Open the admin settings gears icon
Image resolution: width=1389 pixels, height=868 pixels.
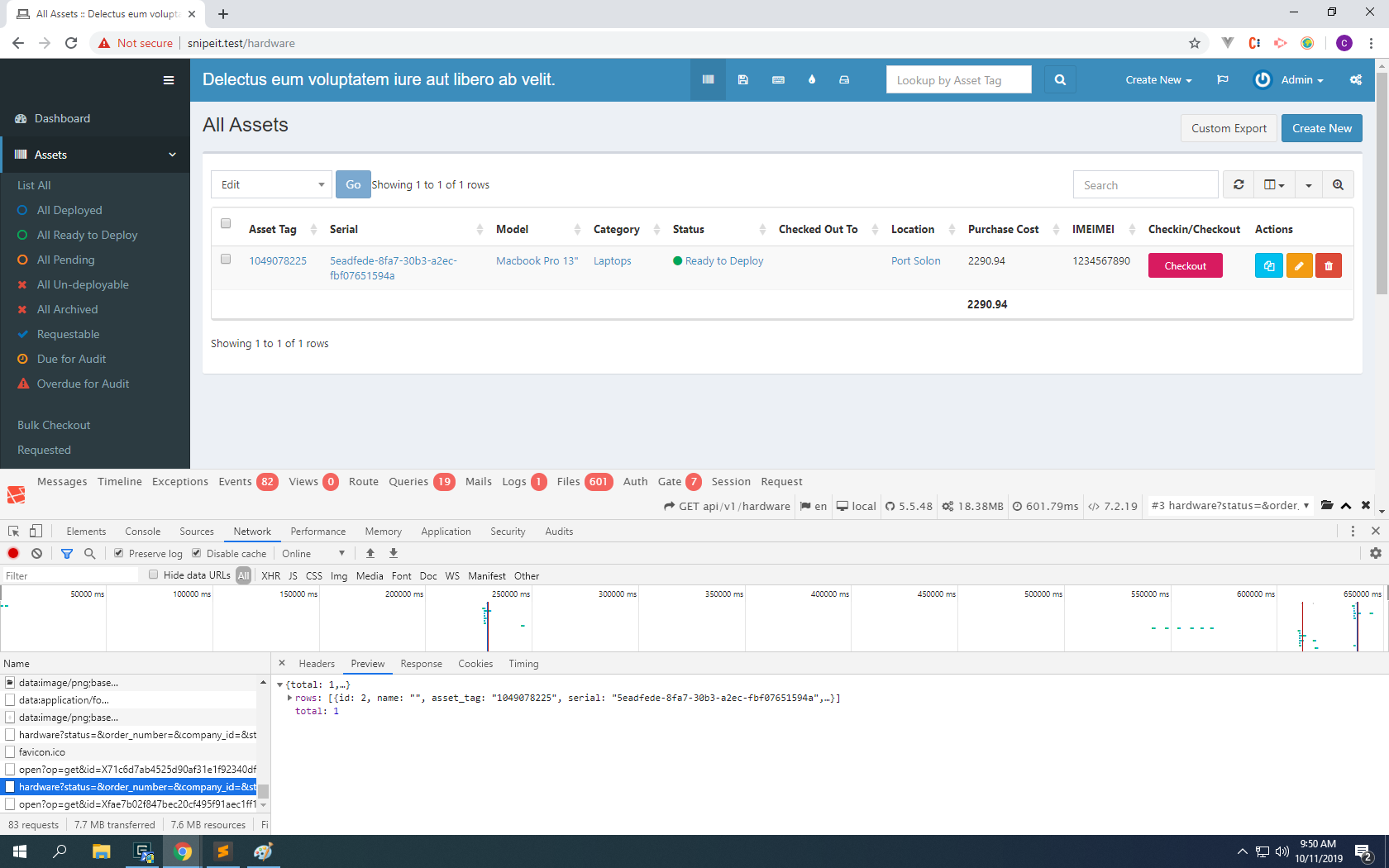tap(1356, 80)
